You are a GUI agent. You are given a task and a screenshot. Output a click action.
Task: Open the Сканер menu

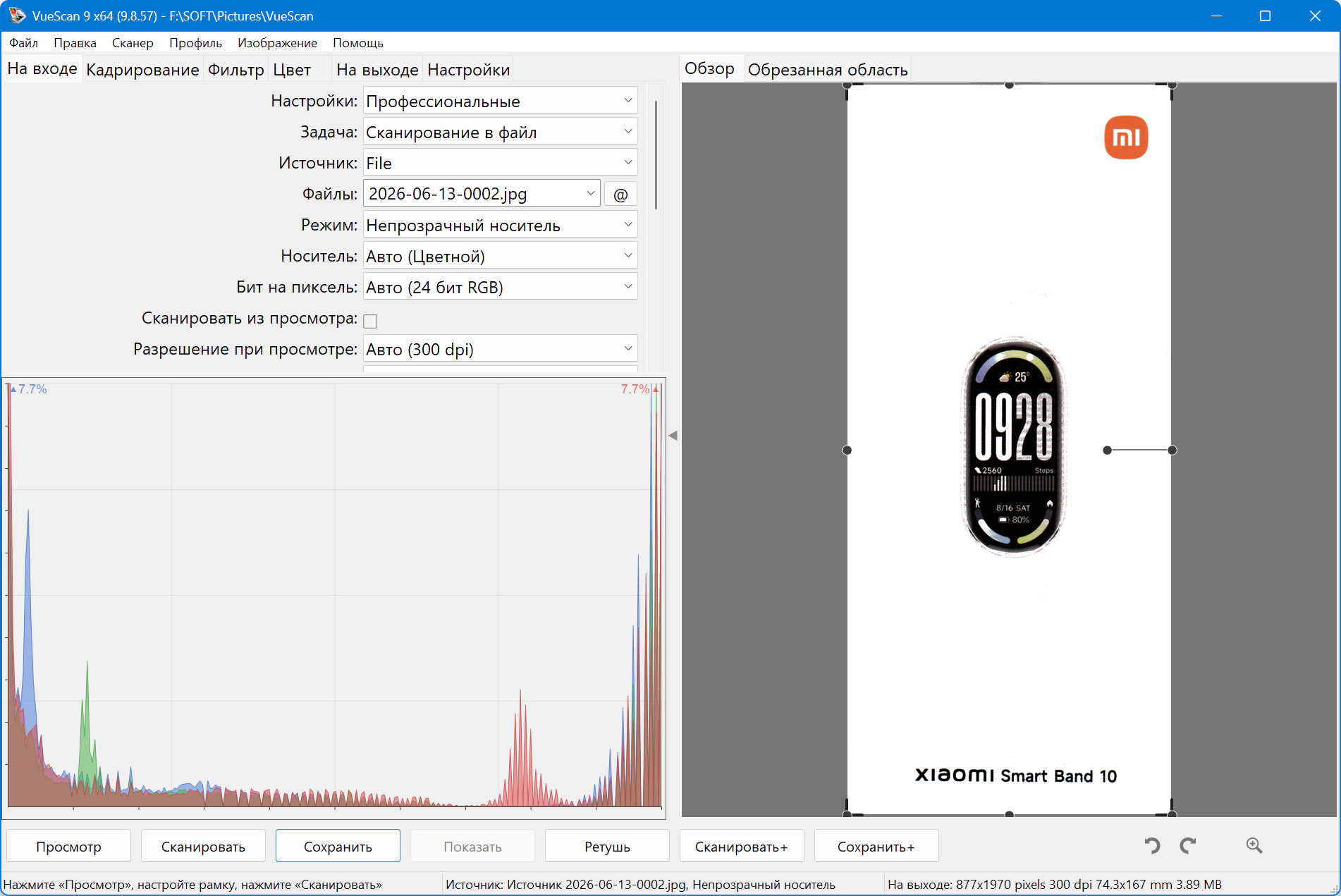(x=133, y=43)
